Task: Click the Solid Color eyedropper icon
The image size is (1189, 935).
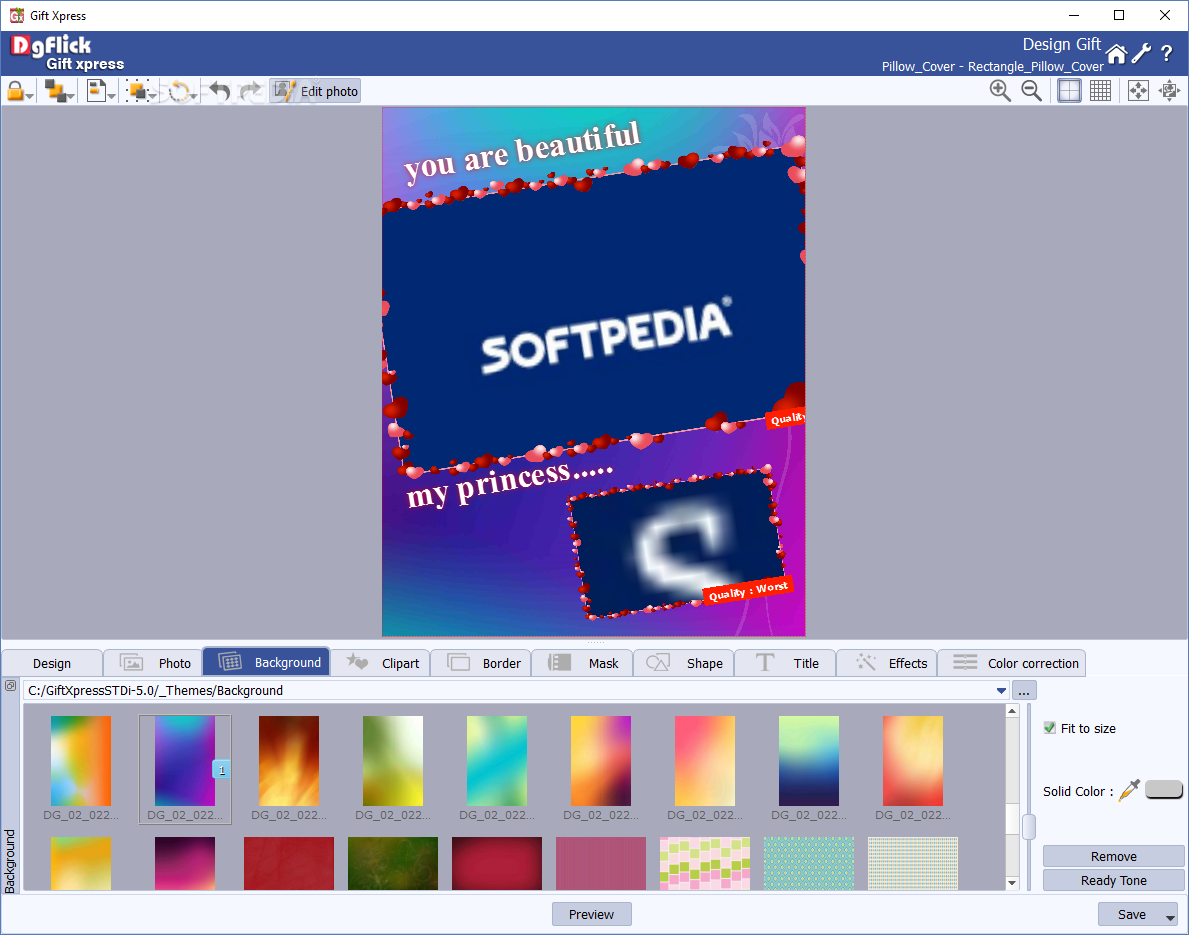Action: click(1129, 790)
